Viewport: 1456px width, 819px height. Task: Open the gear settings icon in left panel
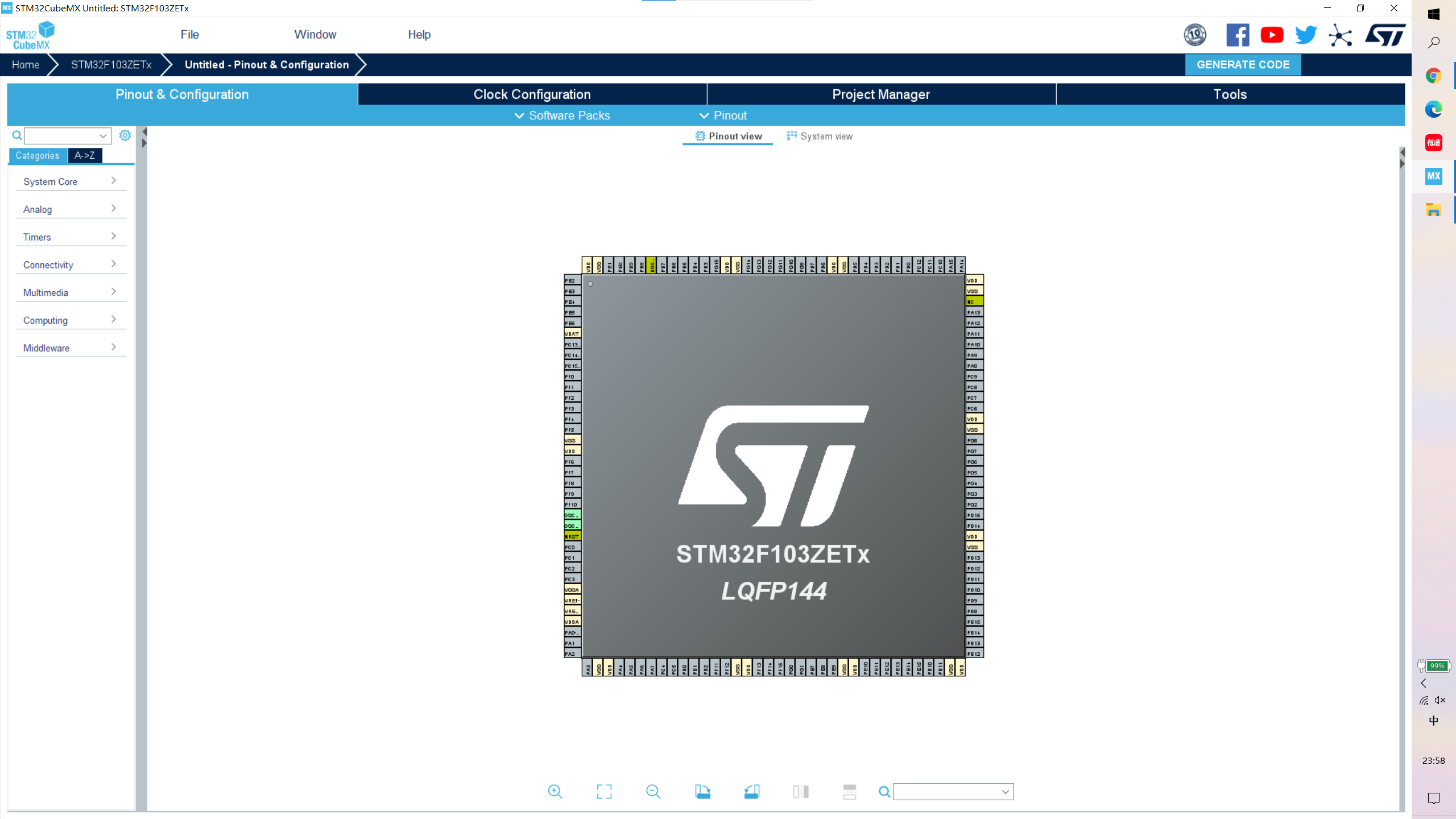click(125, 135)
